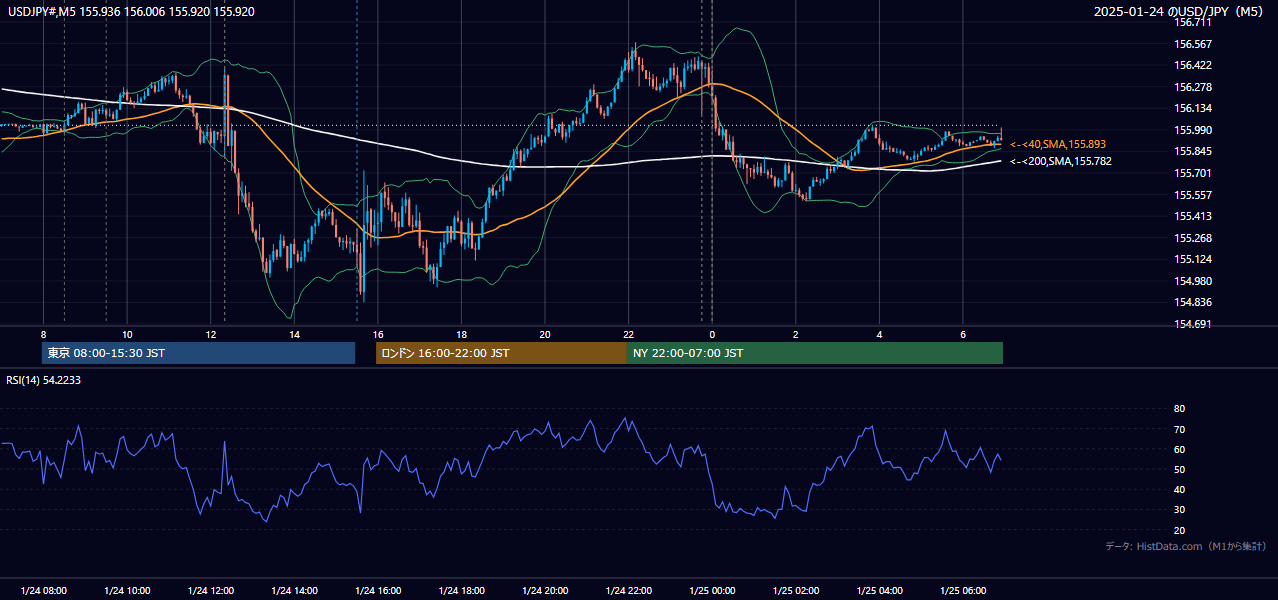Viewport: 1278px width, 600px height.
Task: Click RSI scale value 50
Action: [x=1179, y=469]
